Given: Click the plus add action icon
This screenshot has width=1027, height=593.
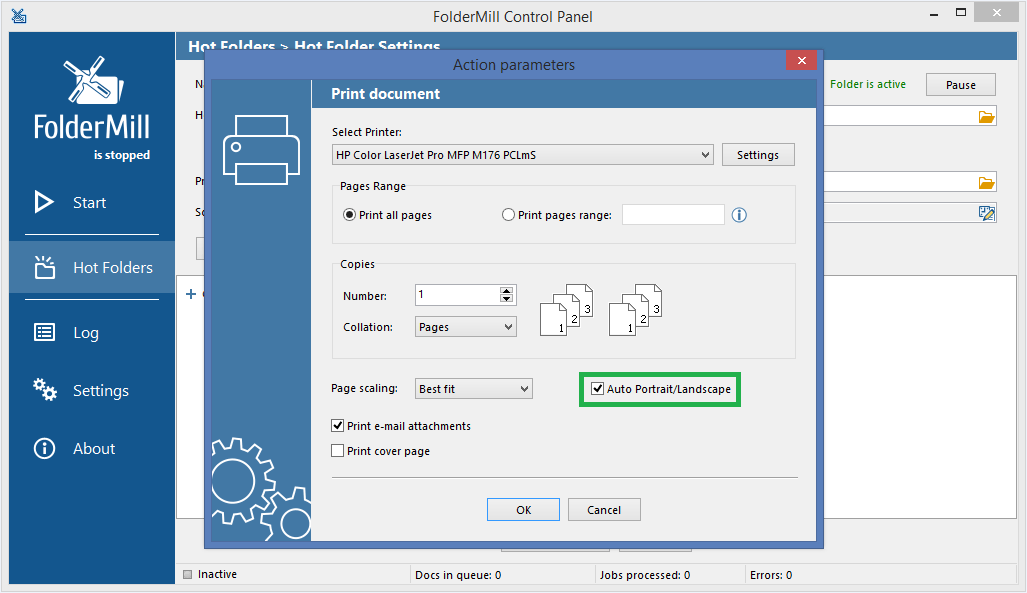Looking at the screenshot, I should [x=191, y=294].
